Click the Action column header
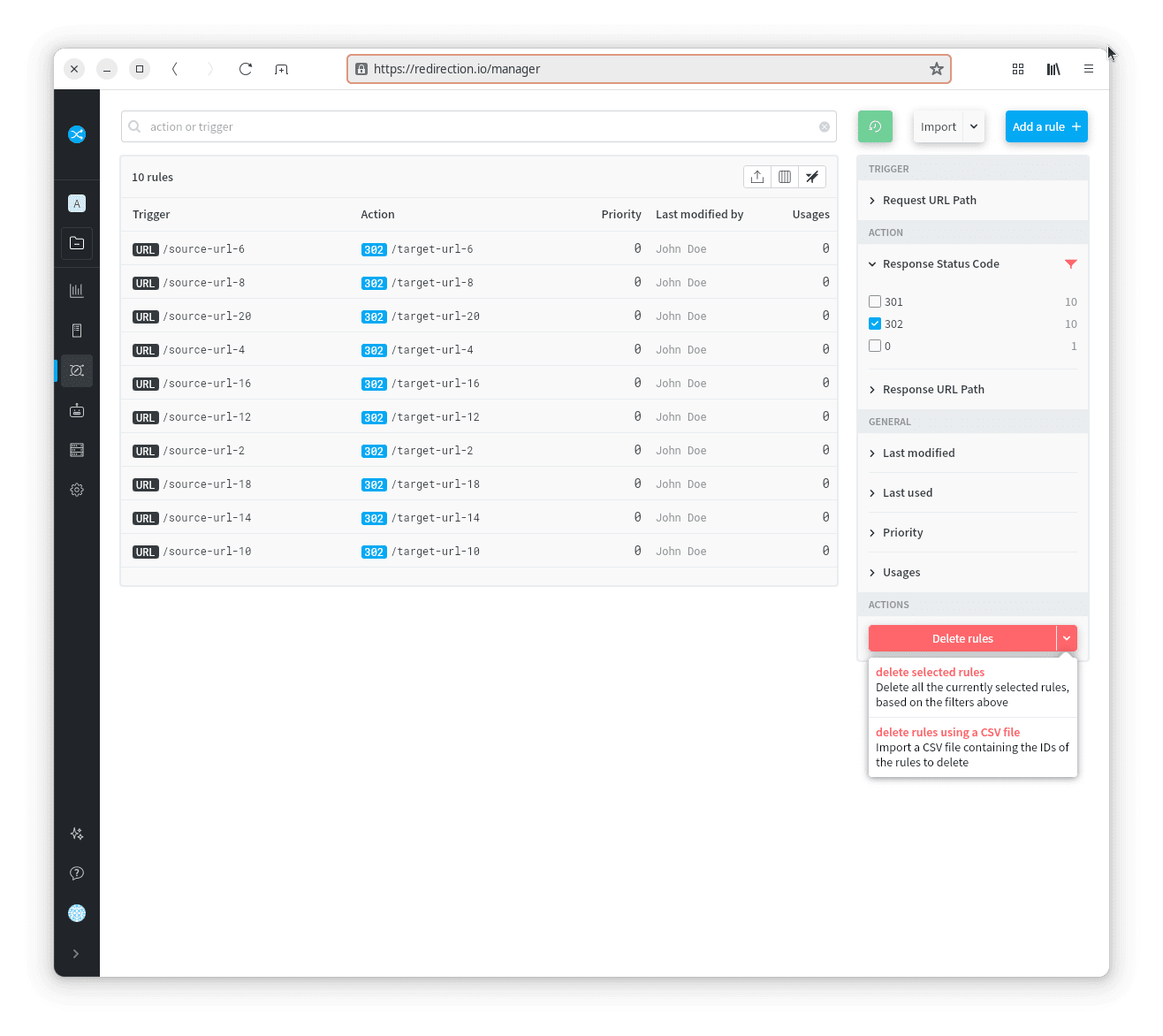The height and width of the screenshot is (1036, 1163). pos(377,215)
